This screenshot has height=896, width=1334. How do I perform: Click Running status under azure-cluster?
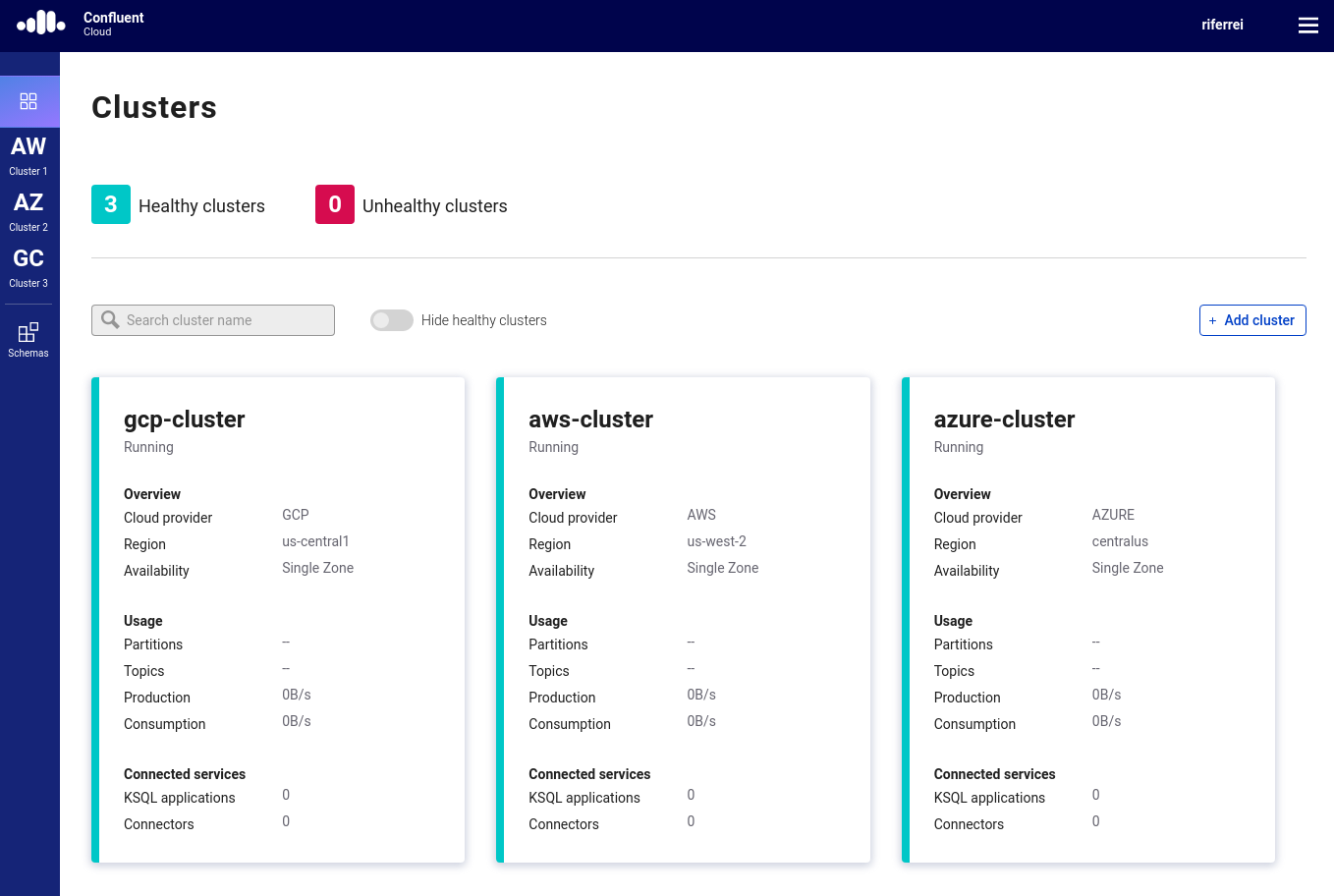958,447
